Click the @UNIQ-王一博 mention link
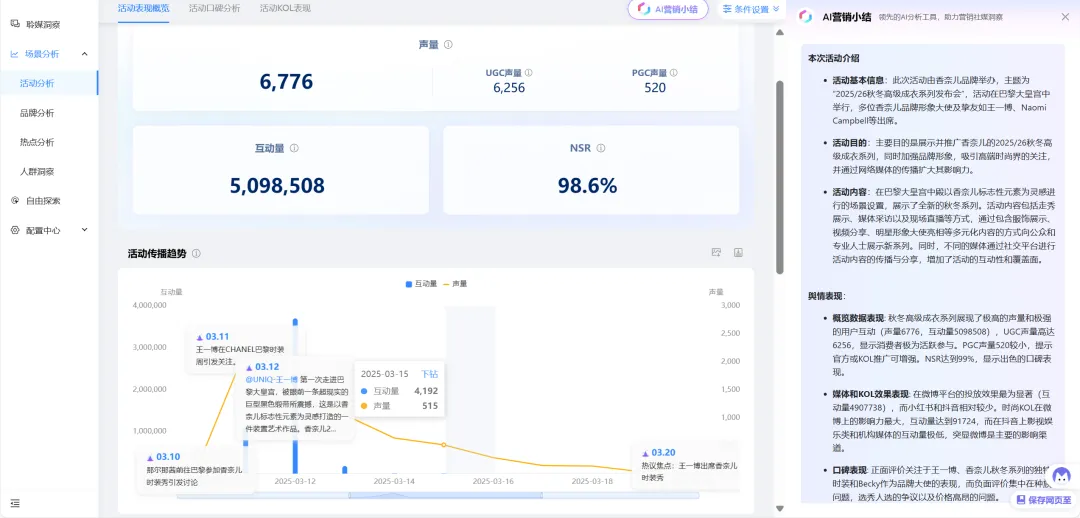Viewport: 1080px width, 518px height. pyautogui.click(x=271, y=379)
